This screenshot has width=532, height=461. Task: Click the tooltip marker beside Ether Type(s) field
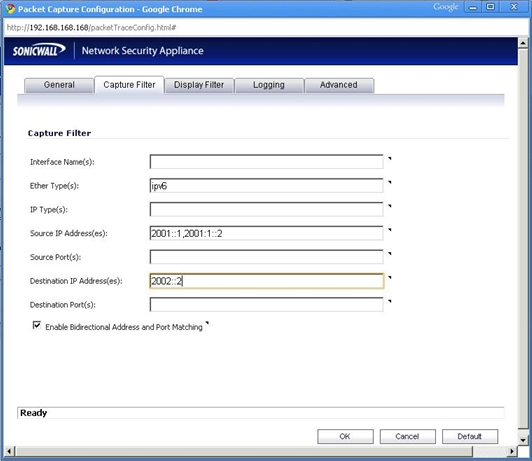click(x=390, y=182)
